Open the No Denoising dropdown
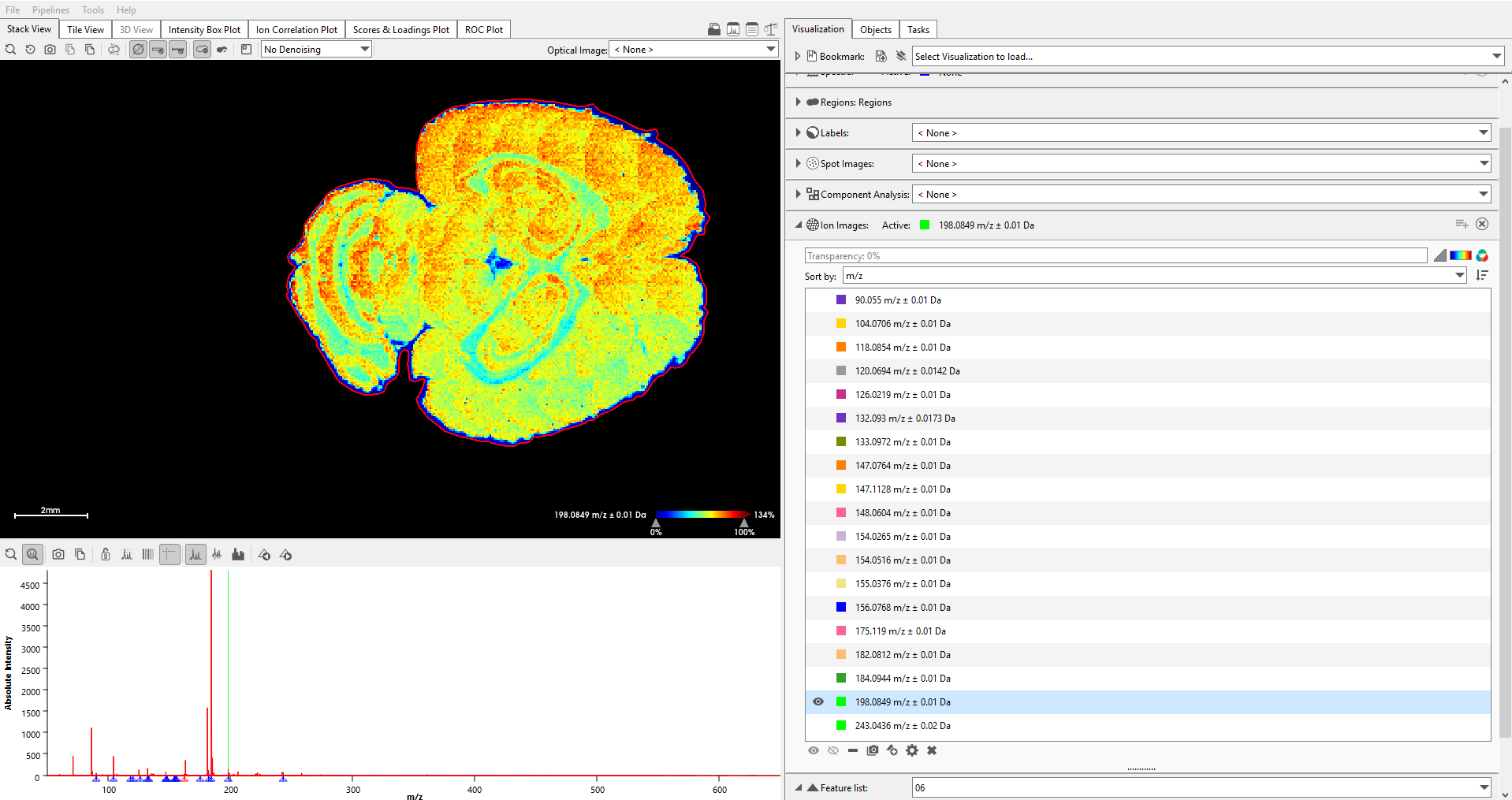Viewport: 1512px width, 800px height. point(316,50)
